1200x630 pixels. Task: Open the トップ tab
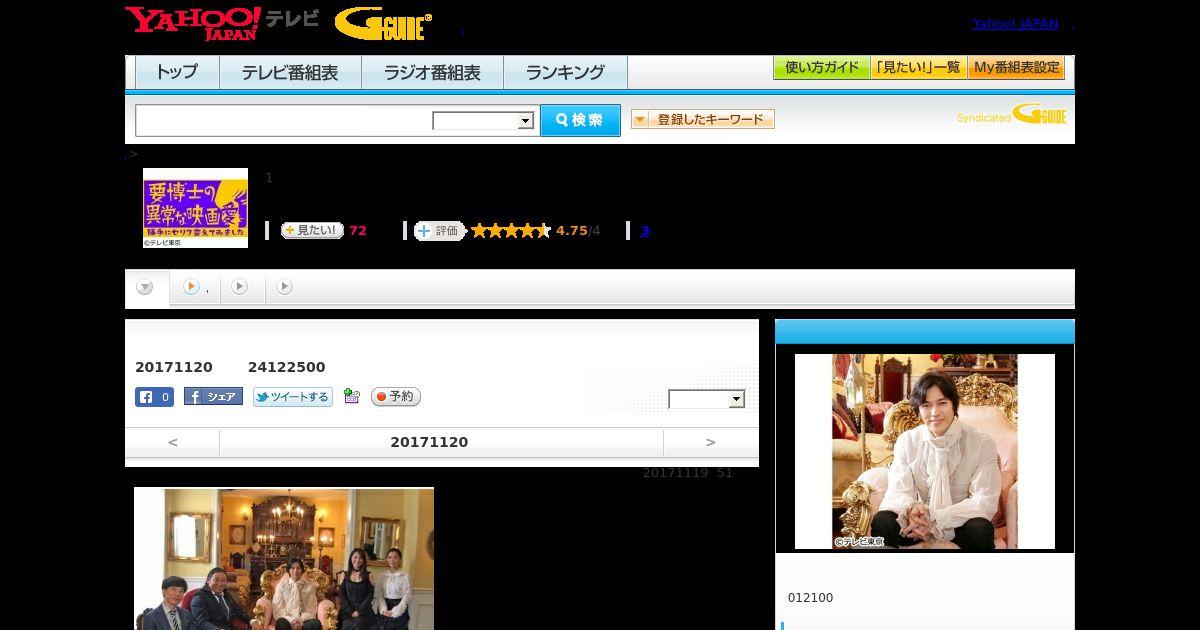[x=177, y=72]
